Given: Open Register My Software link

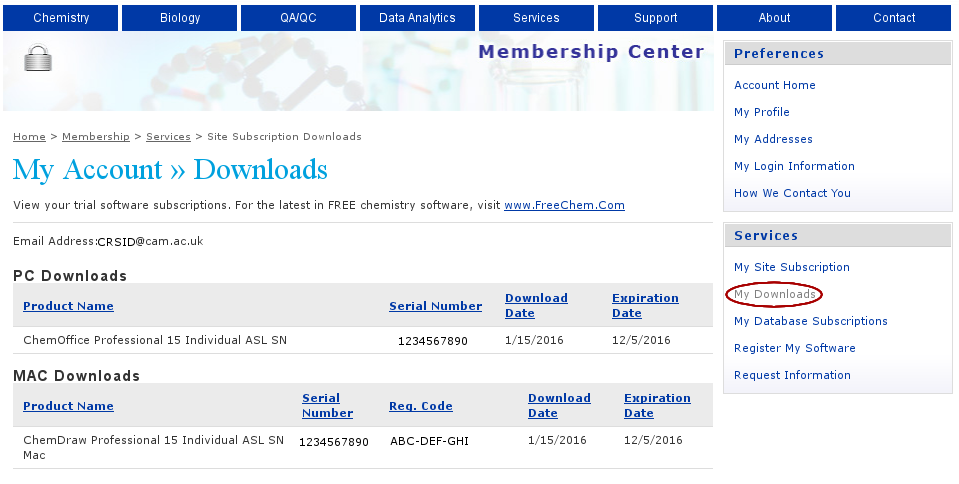Looking at the screenshot, I should point(794,348).
